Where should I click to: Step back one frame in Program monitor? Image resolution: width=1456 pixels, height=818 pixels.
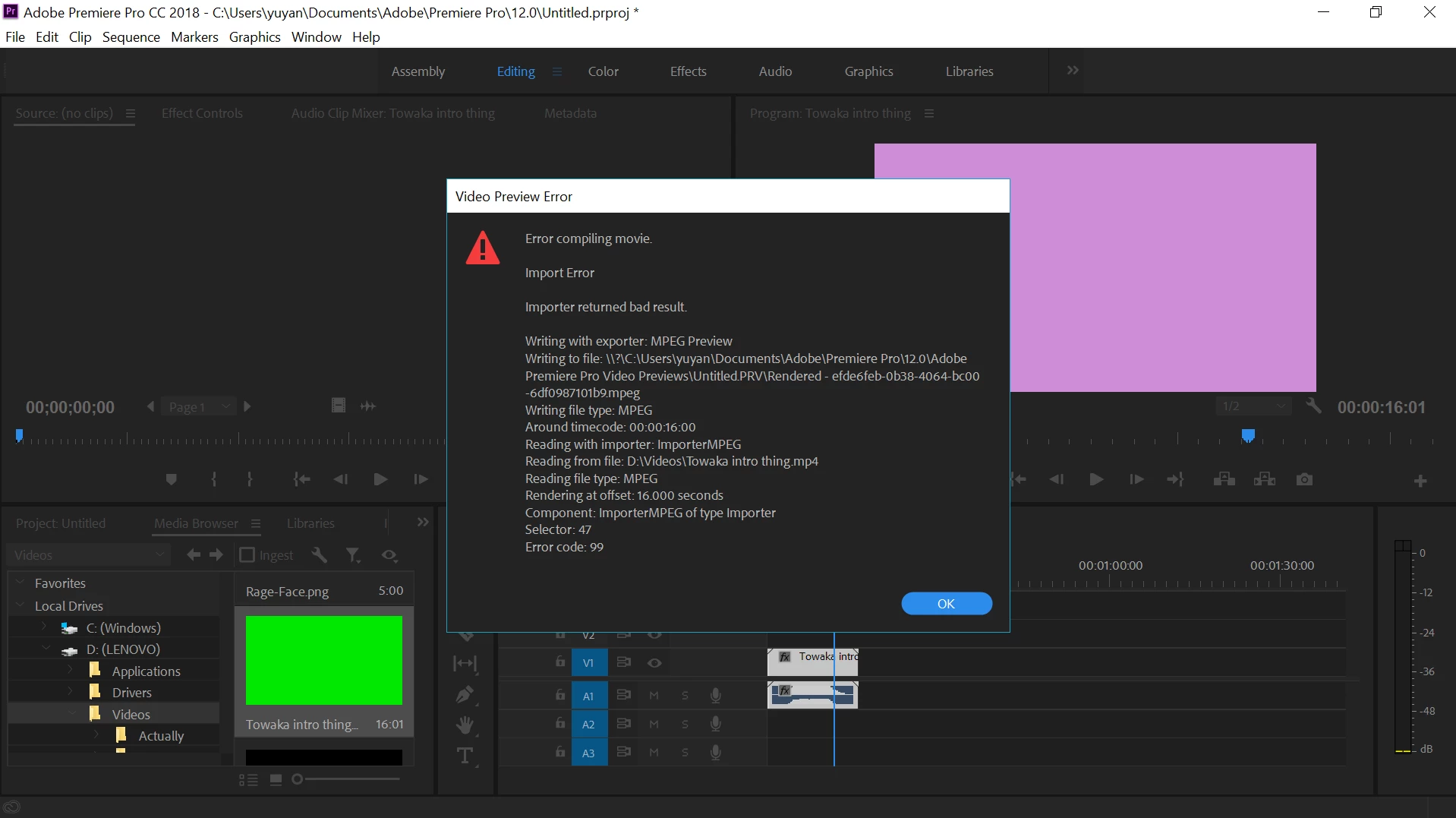click(1056, 479)
